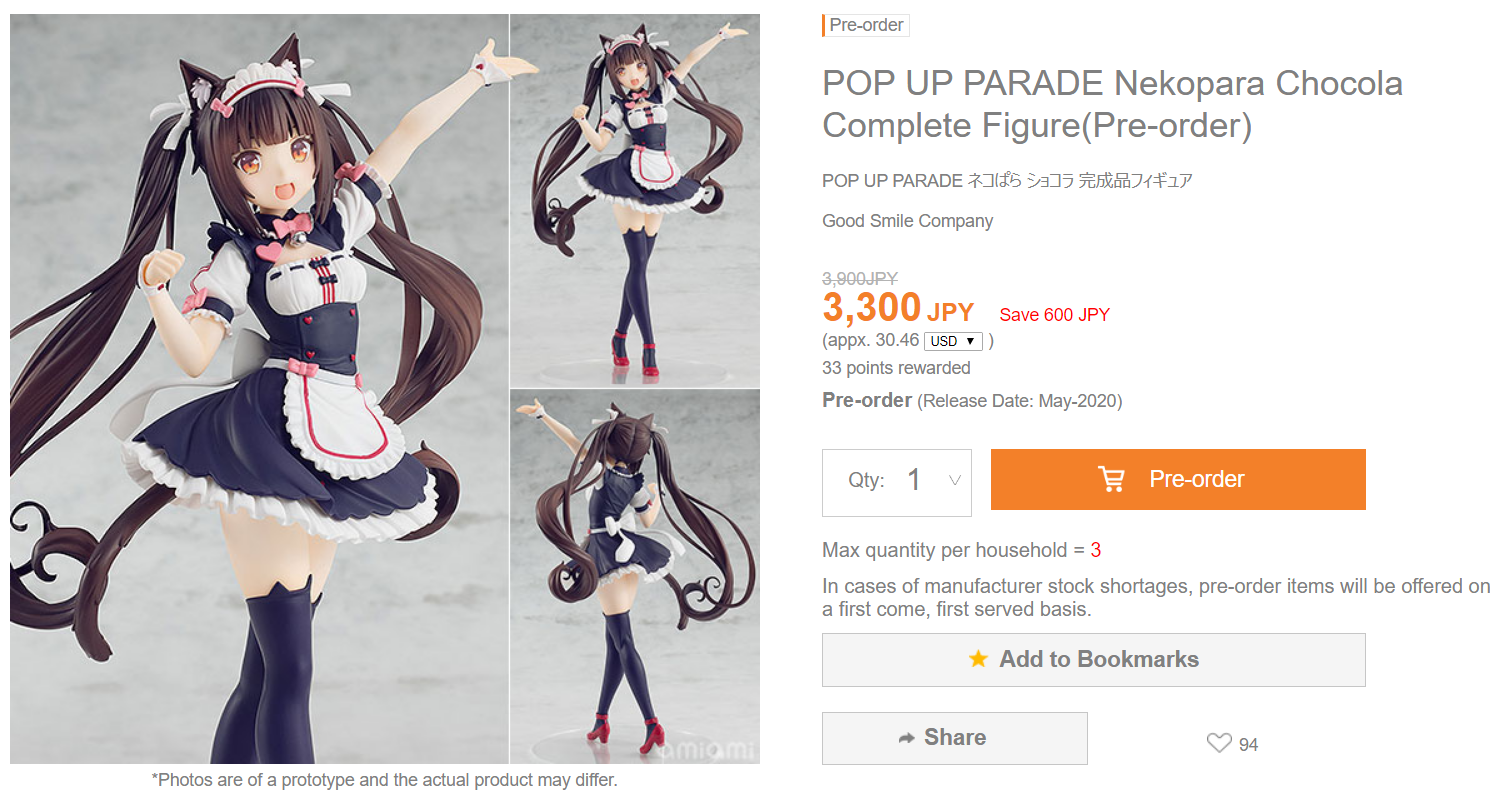Add the figure to Bookmarks
This screenshot has width=1509, height=807.
1093,660
